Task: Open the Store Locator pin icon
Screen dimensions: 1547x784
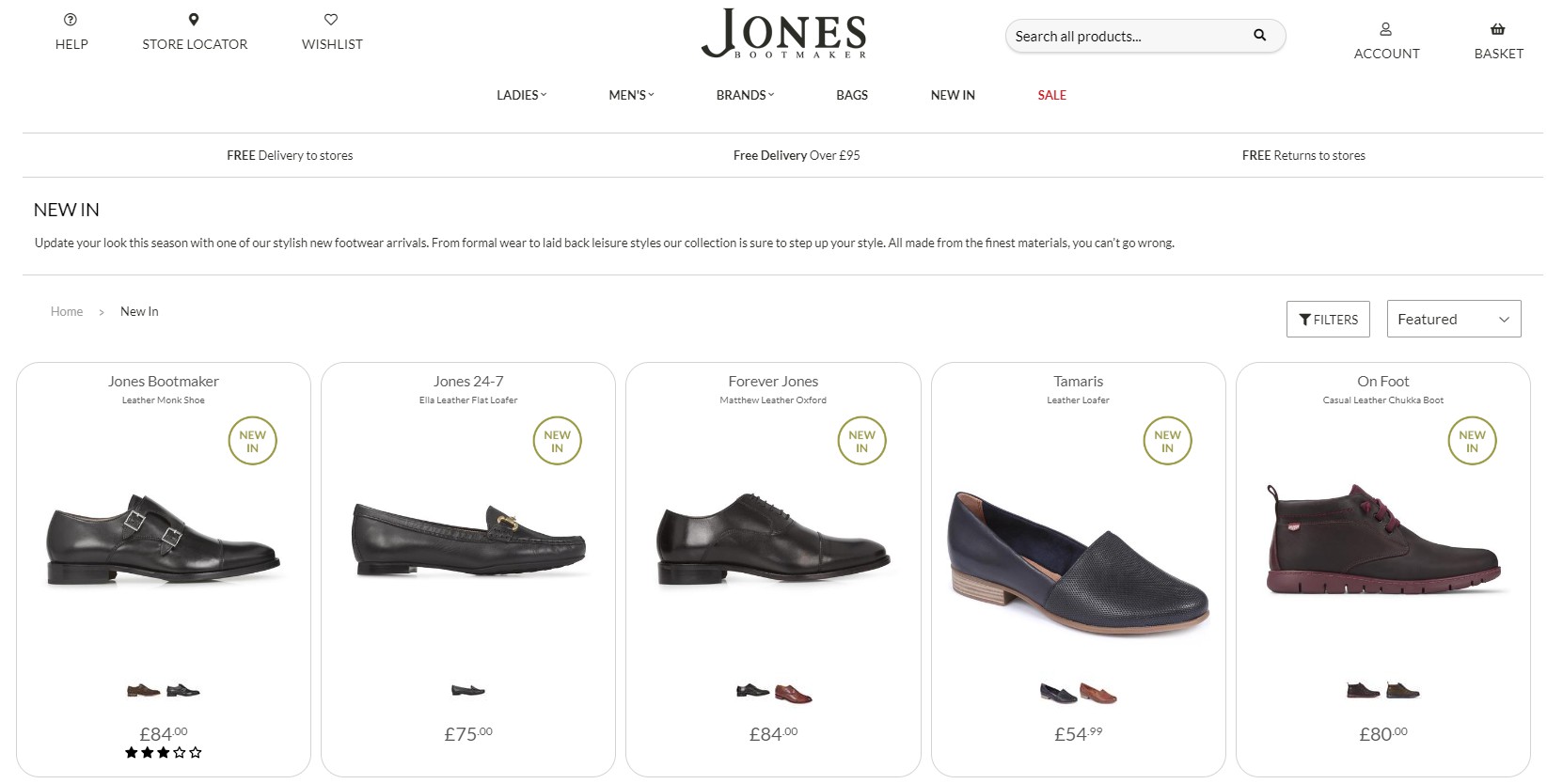Action: (194, 18)
